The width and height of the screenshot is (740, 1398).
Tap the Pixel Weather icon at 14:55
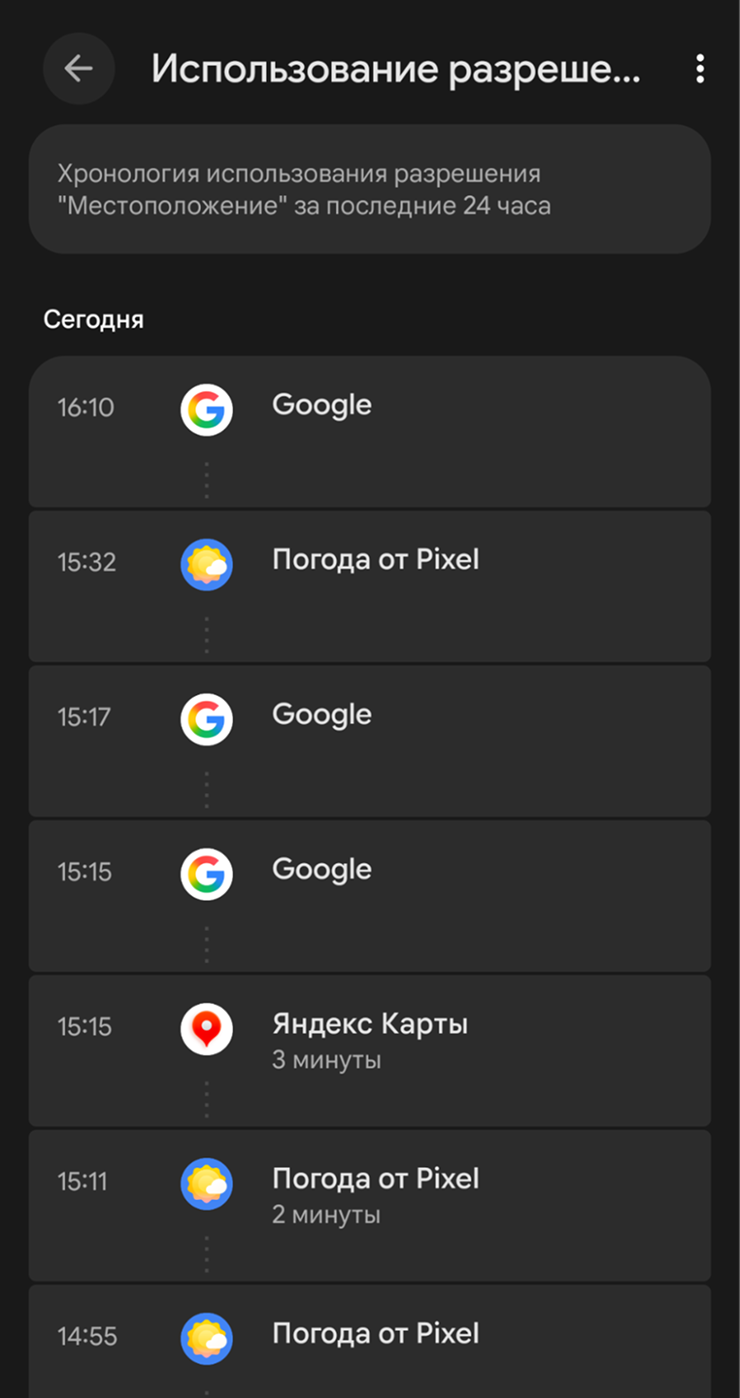coord(206,1339)
